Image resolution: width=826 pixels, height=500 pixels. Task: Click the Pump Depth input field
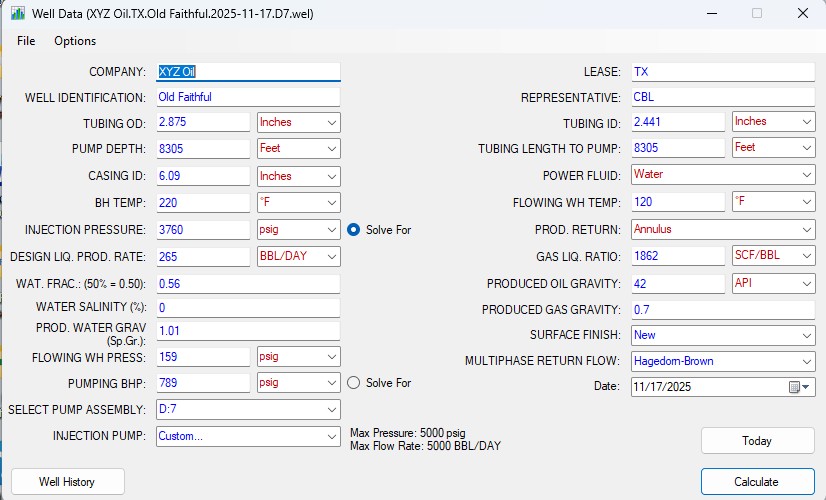(203, 148)
